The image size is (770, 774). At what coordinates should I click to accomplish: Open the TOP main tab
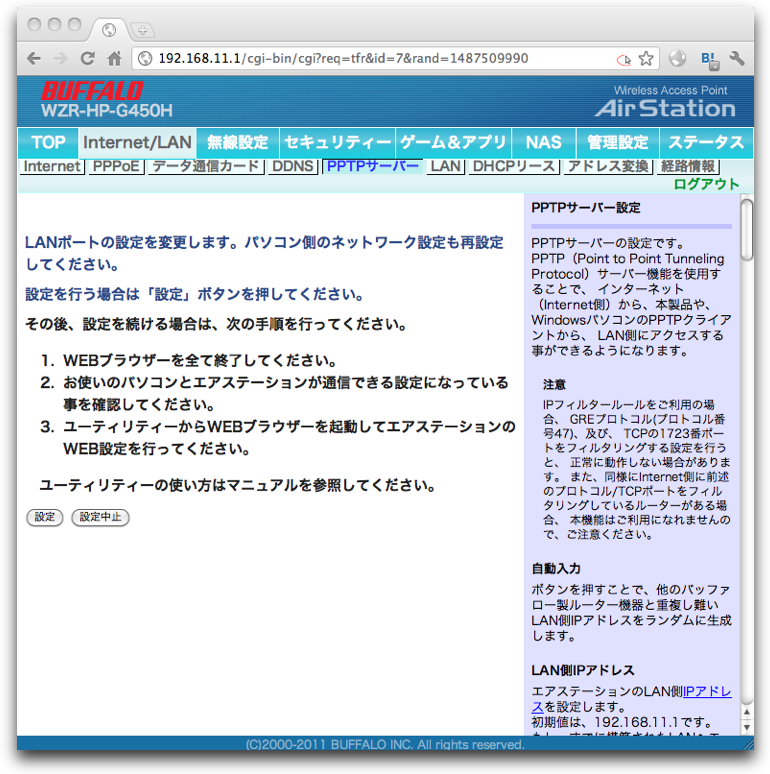pos(48,143)
